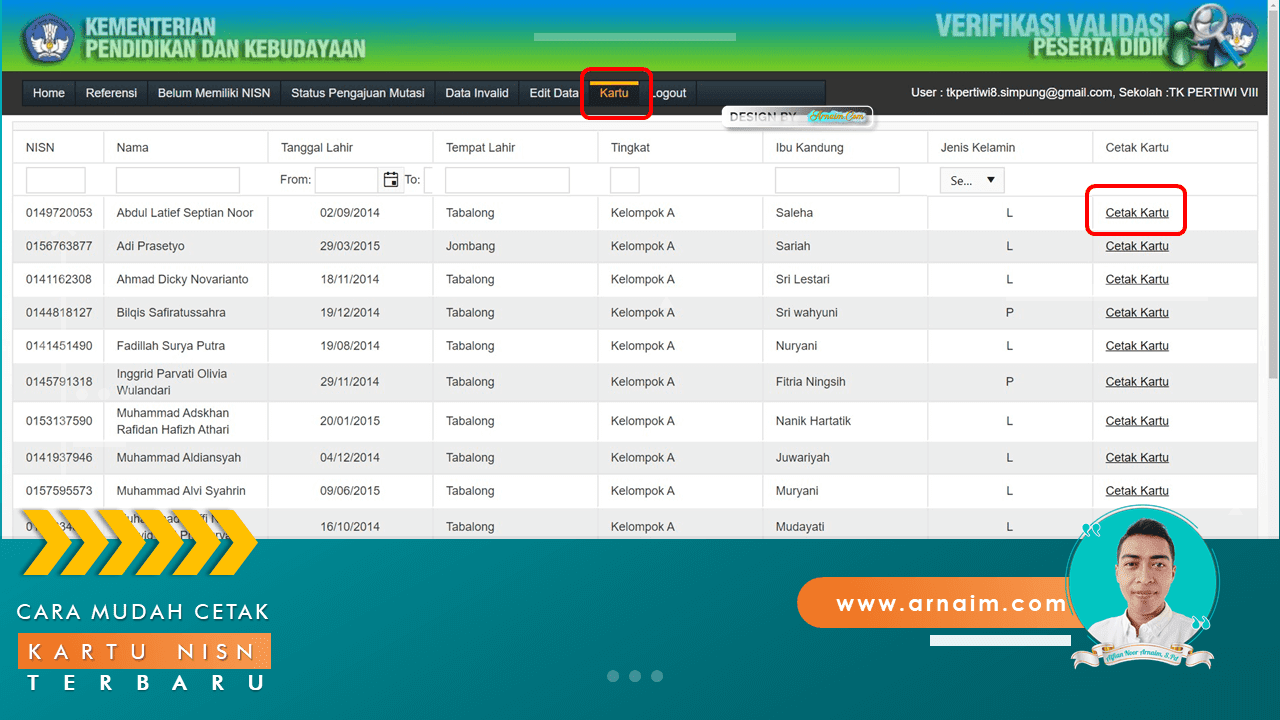Click Cetak Kartu for Bilqis Safiratussahra

pos(1137,313)
